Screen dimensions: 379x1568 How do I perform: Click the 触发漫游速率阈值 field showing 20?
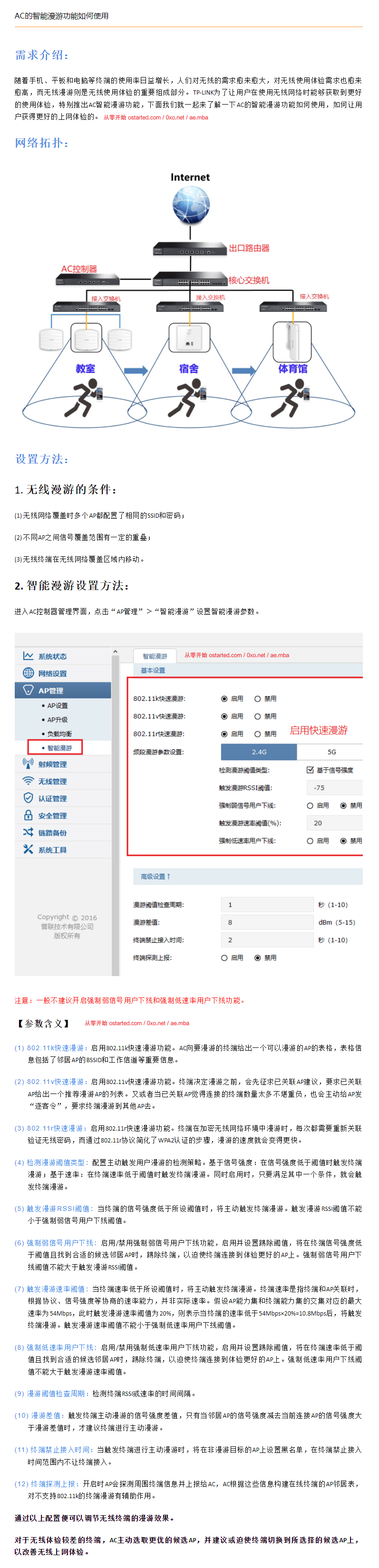point(334,823)
